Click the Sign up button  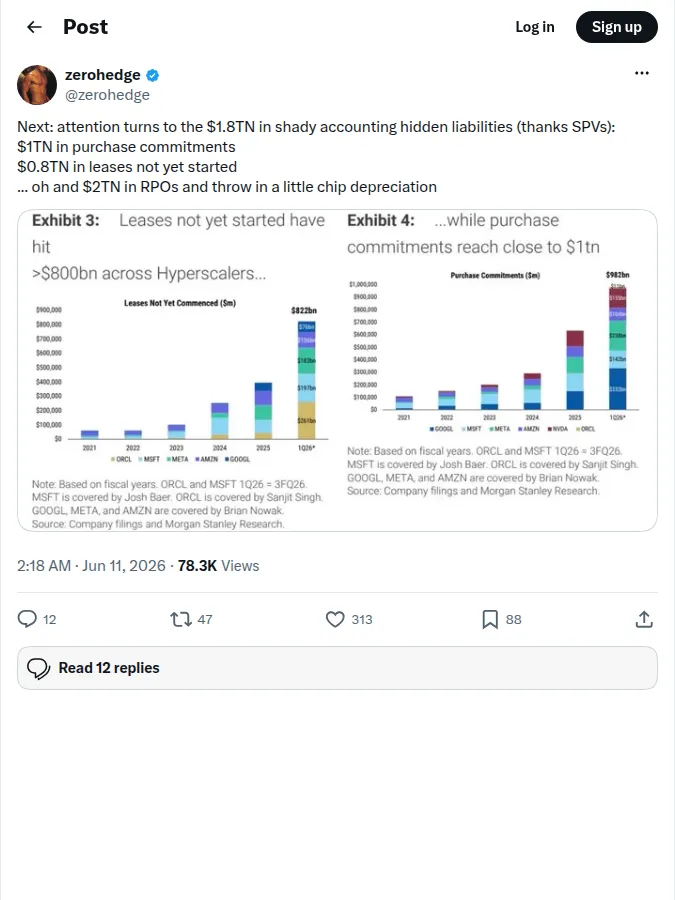[x=616, y=27]
